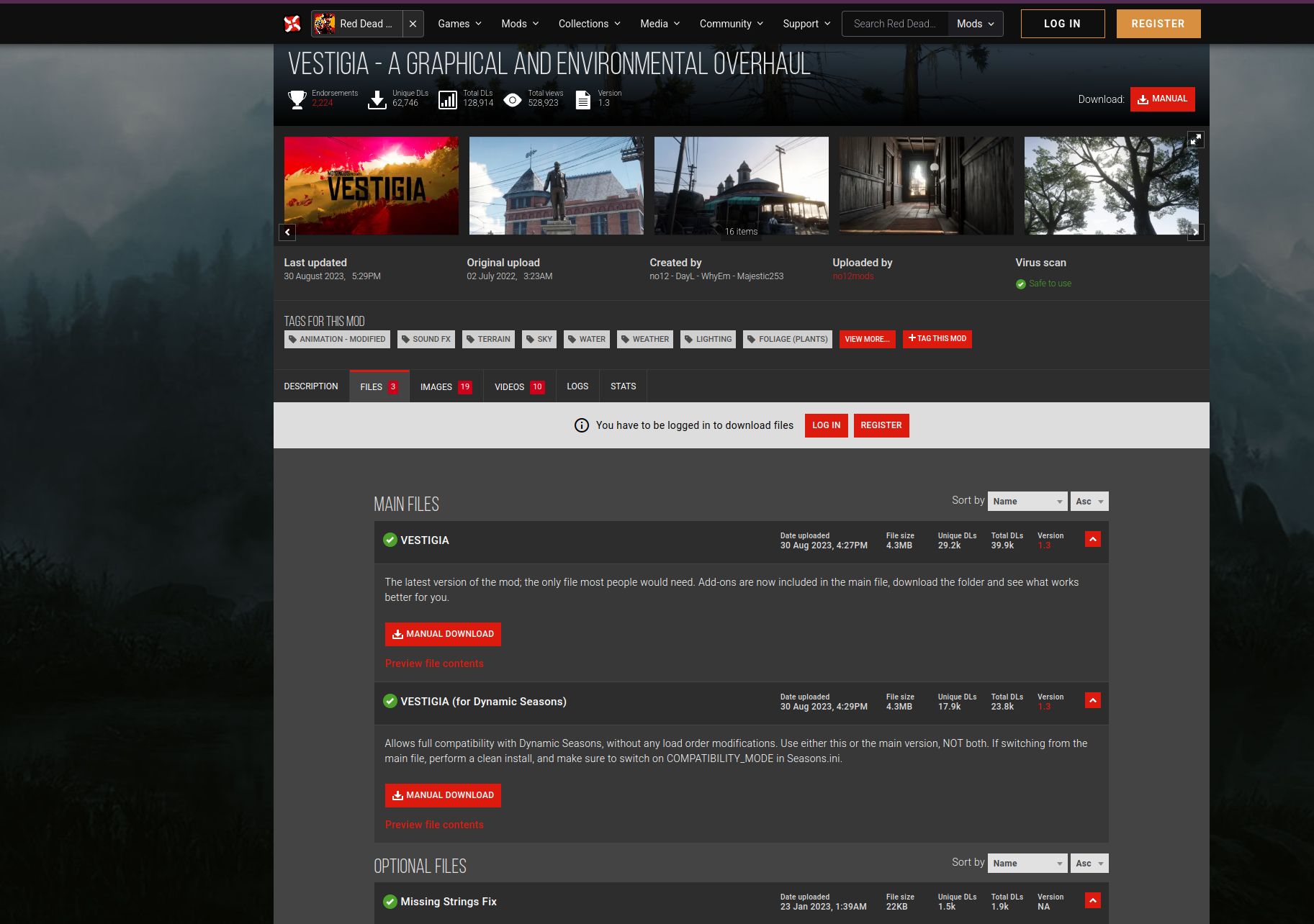The height and width of the screenshot is (924, 1314).
Task: Open the Media dropdown menu
Action: [660, 24]
